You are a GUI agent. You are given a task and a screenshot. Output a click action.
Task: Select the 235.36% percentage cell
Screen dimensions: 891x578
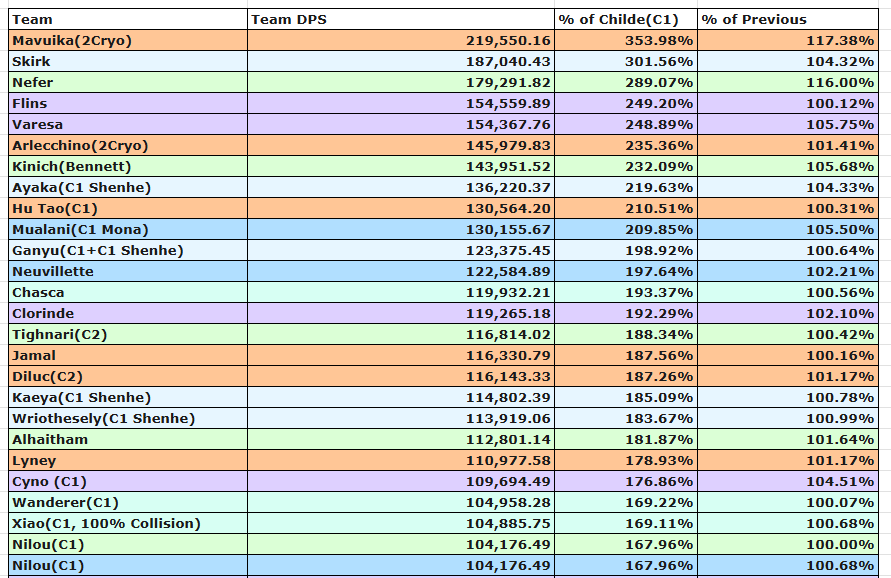(626, 145)
